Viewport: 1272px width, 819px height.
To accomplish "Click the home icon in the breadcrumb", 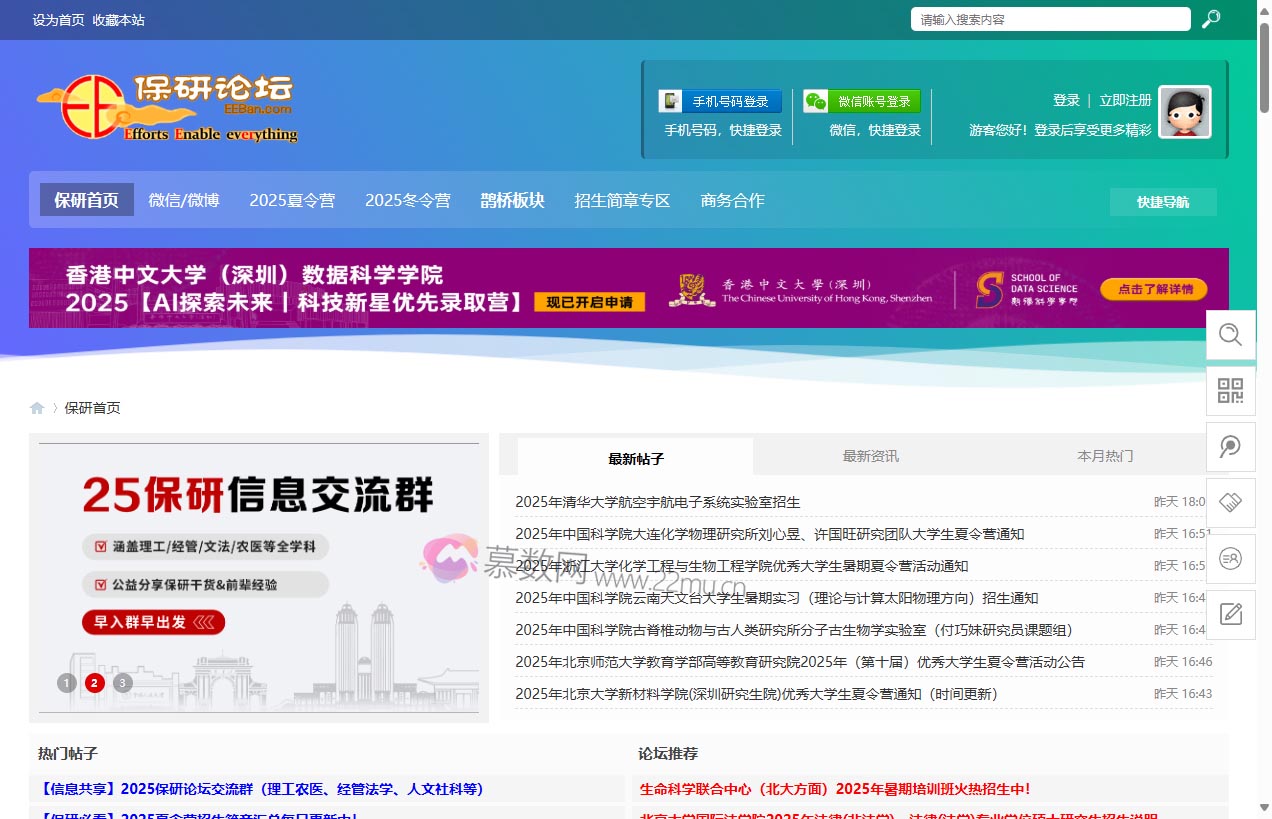I will tap(37, 407).
